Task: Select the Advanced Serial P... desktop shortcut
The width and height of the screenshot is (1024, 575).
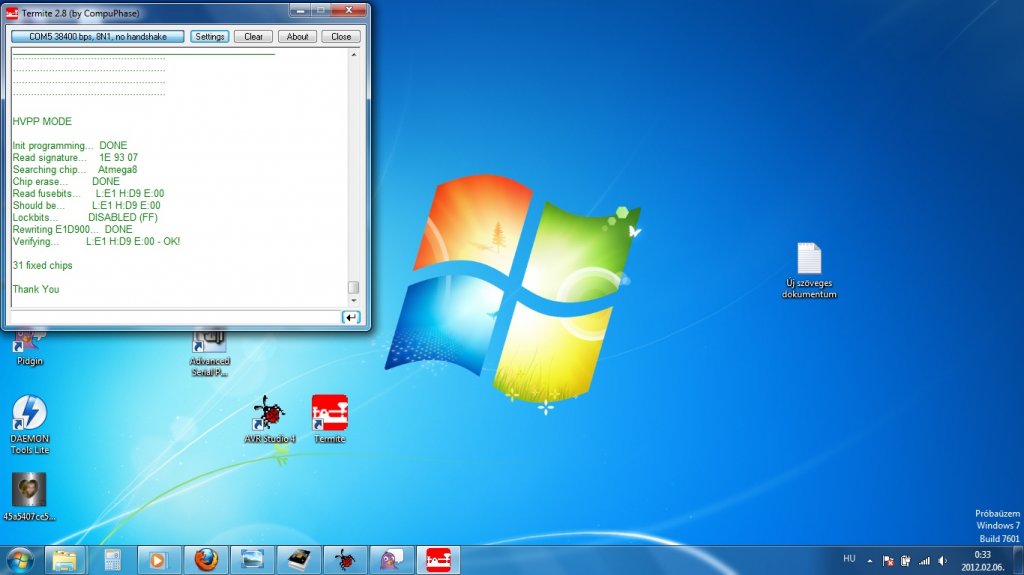Action: click(x=210, y=353)
